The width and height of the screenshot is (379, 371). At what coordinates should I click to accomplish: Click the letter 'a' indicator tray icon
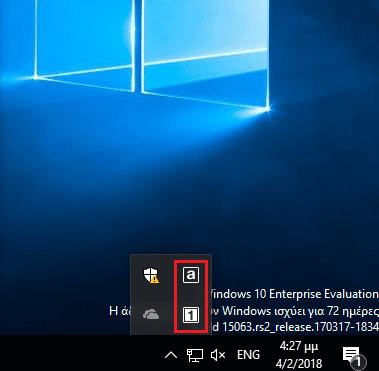tap(191, 275)
